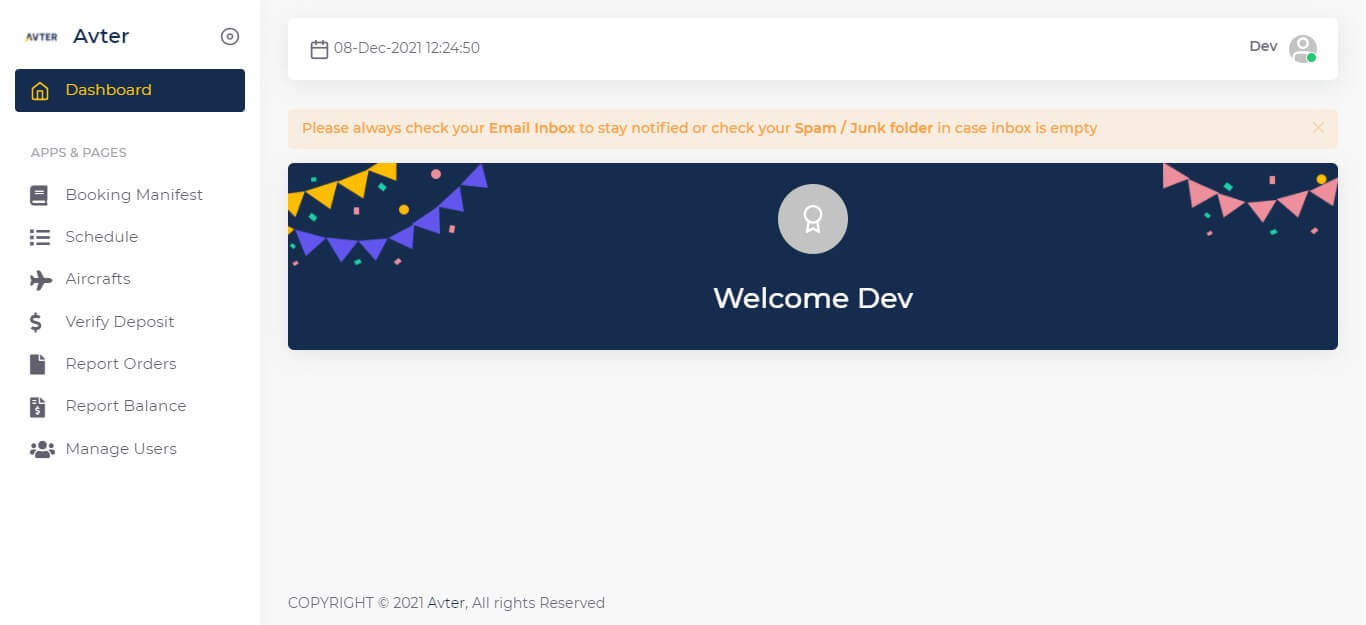Open the Dev user avatar menu
Screen dimensions: 1366x625
coord(1302,49)
